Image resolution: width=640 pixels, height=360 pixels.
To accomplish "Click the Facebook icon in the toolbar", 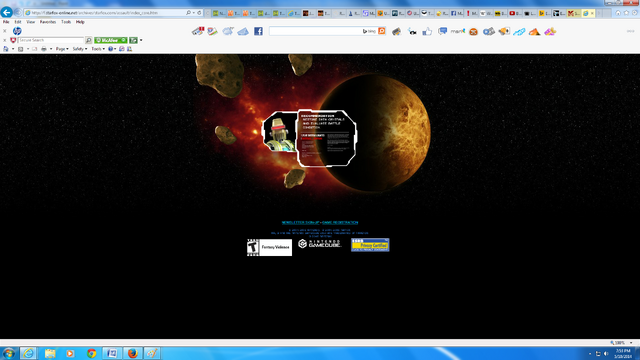I will pyautogui.click(x=258, y=31).
